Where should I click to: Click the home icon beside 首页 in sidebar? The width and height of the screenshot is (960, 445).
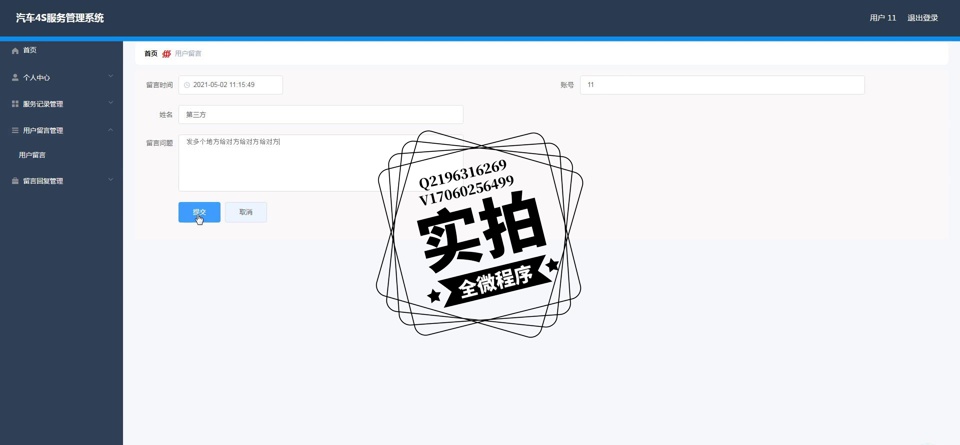pyautogui.click(x=15, y=50)
